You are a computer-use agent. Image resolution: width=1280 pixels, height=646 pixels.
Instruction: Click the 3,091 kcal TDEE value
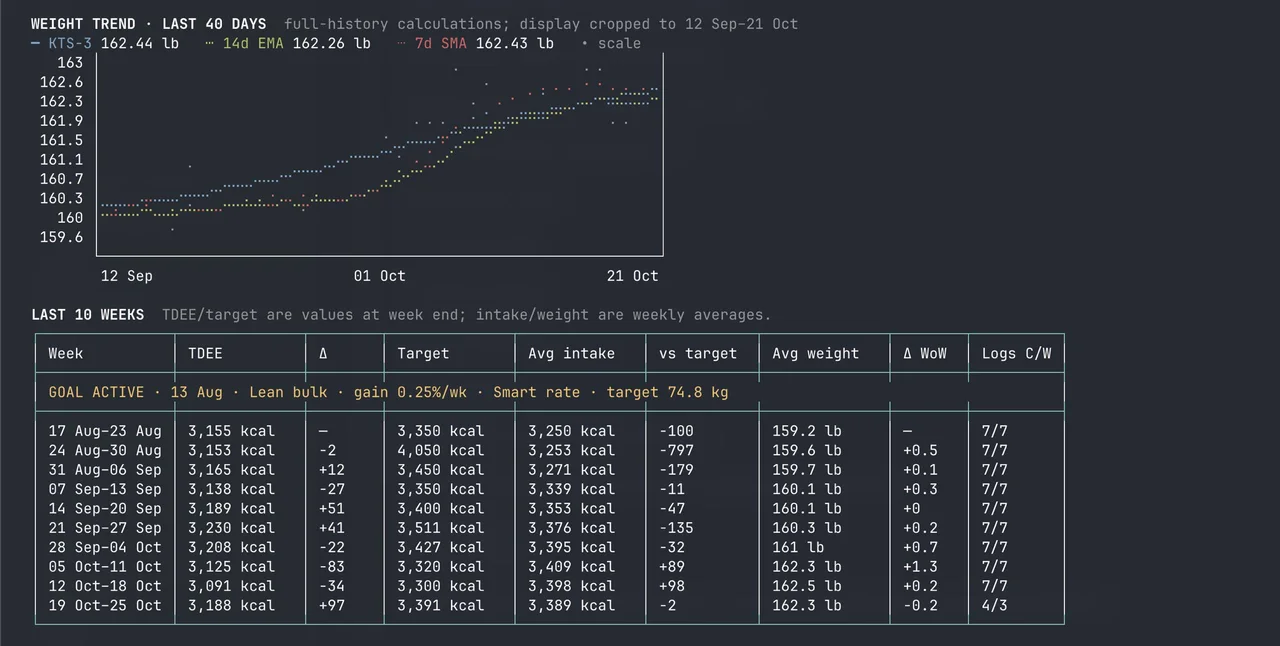231,586
